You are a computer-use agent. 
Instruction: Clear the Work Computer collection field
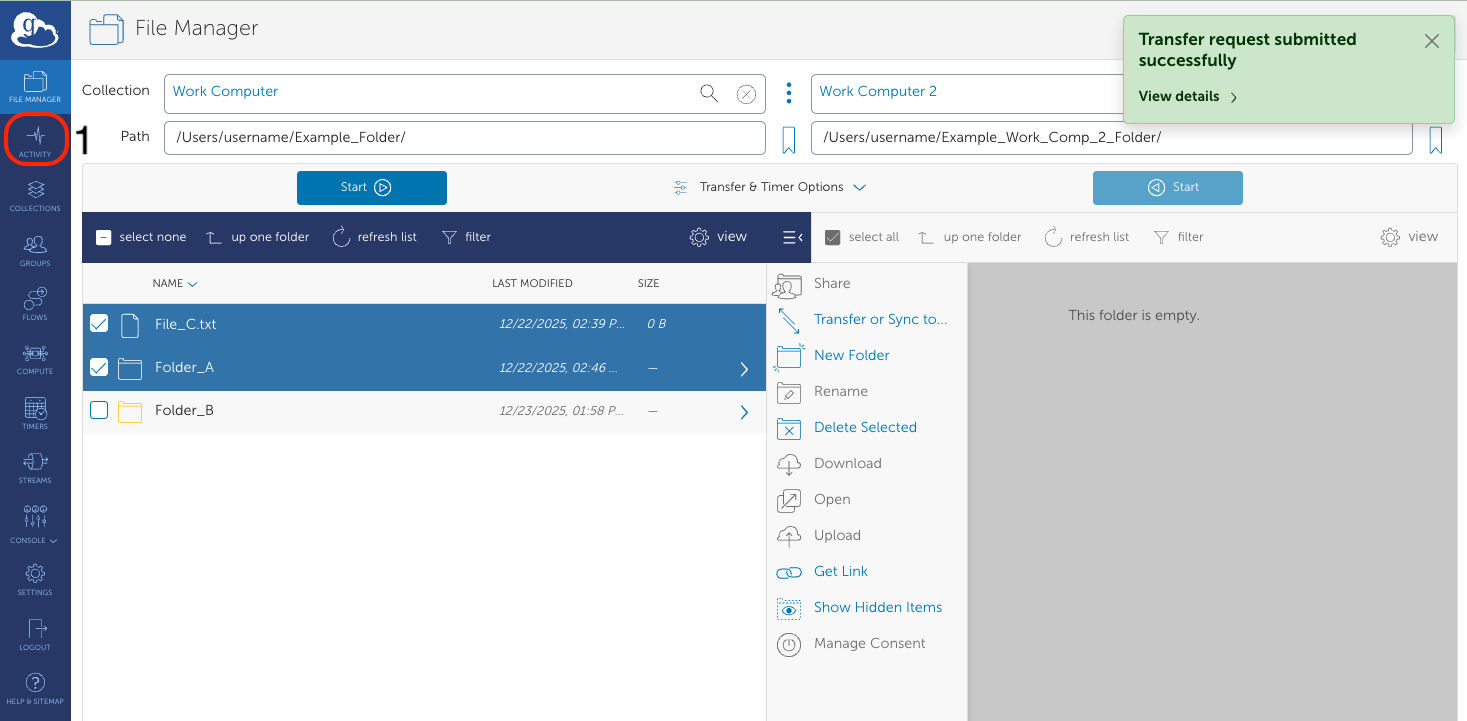coord(746,94)
